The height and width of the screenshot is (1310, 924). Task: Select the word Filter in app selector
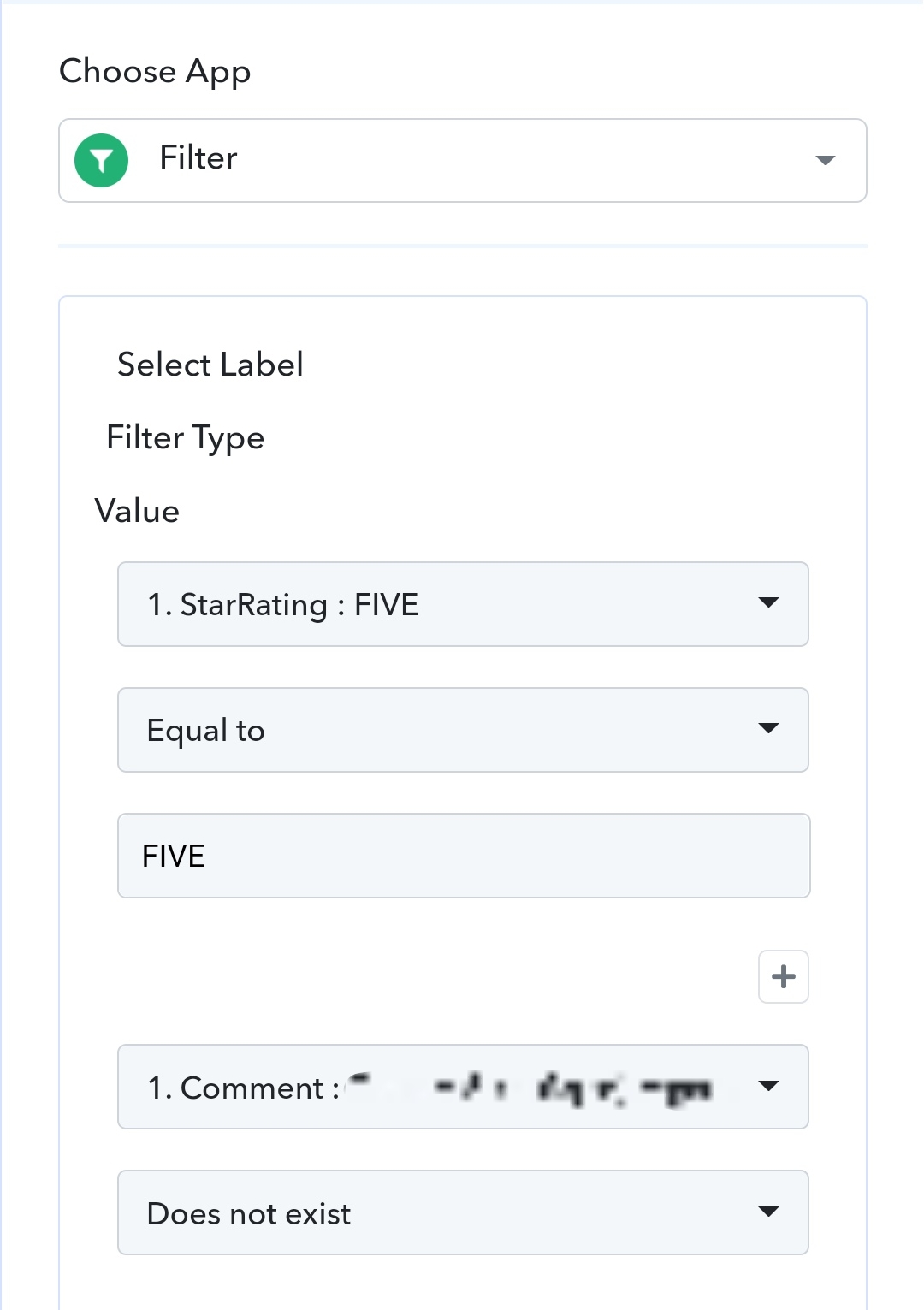point(198,158)
